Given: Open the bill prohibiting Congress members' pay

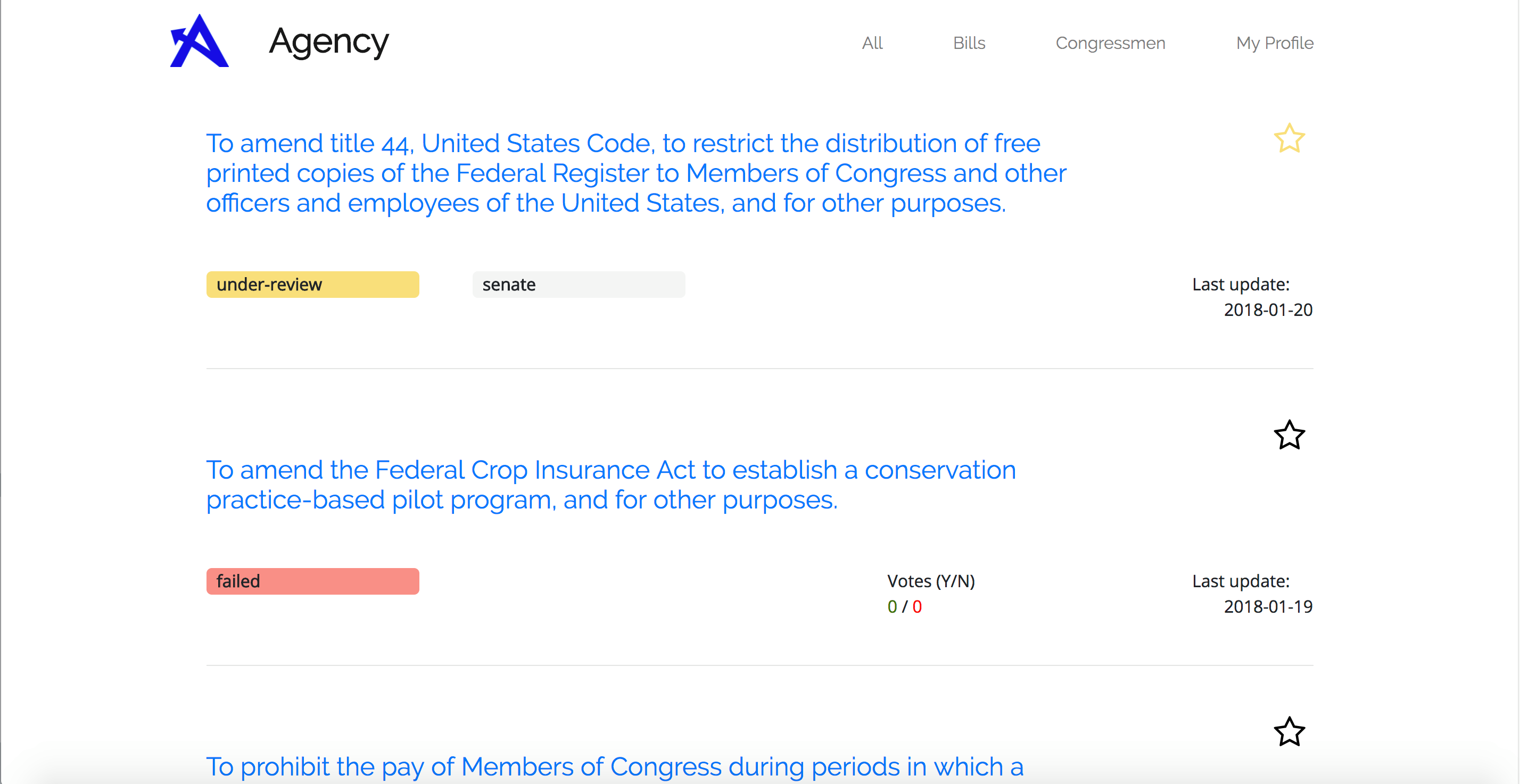Looking at the screenshot, I should pos(614,766).
